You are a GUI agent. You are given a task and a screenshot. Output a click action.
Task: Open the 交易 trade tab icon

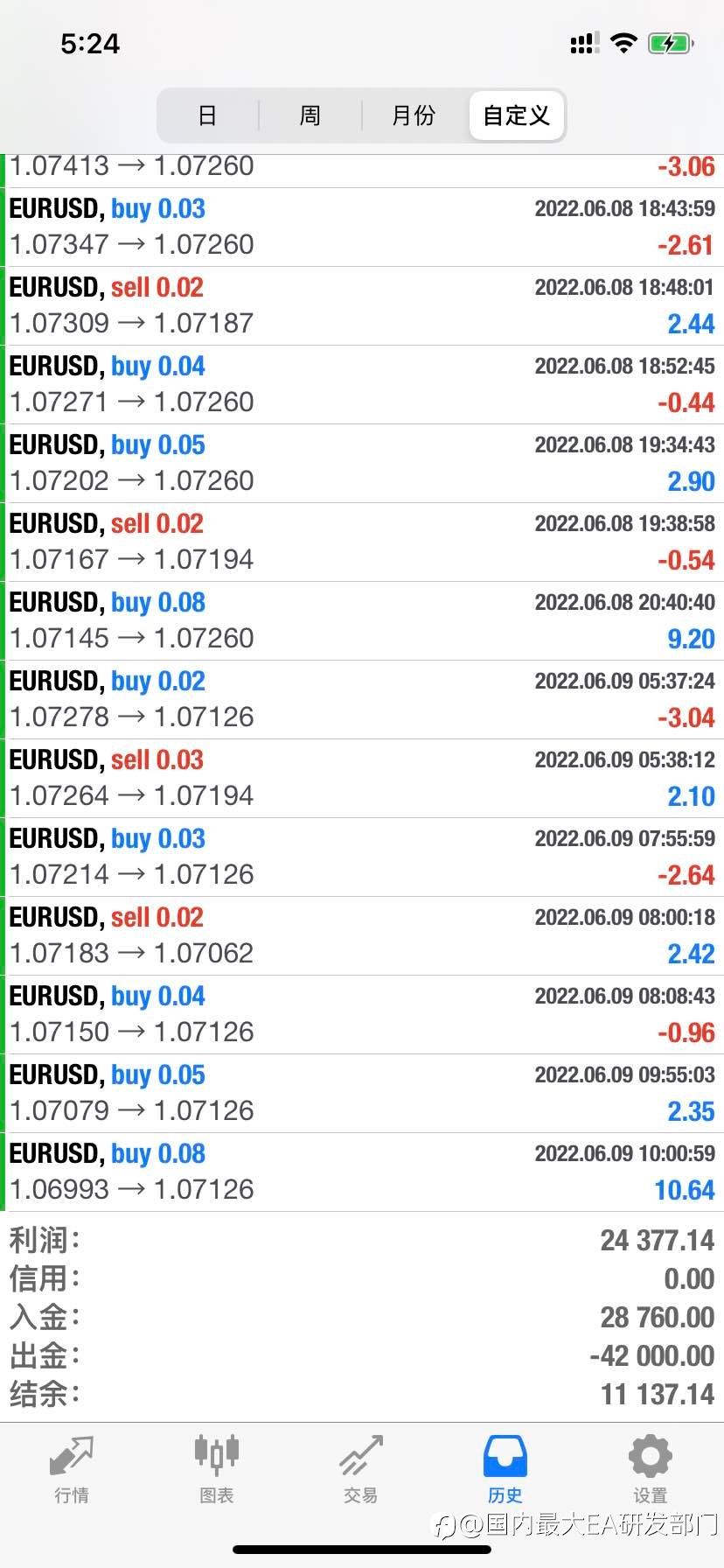pyautogui.click(x=361, y=1456)
